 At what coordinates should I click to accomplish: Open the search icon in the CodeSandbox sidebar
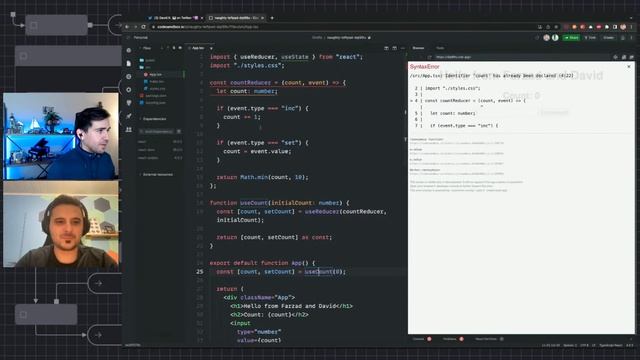(129, 76)
